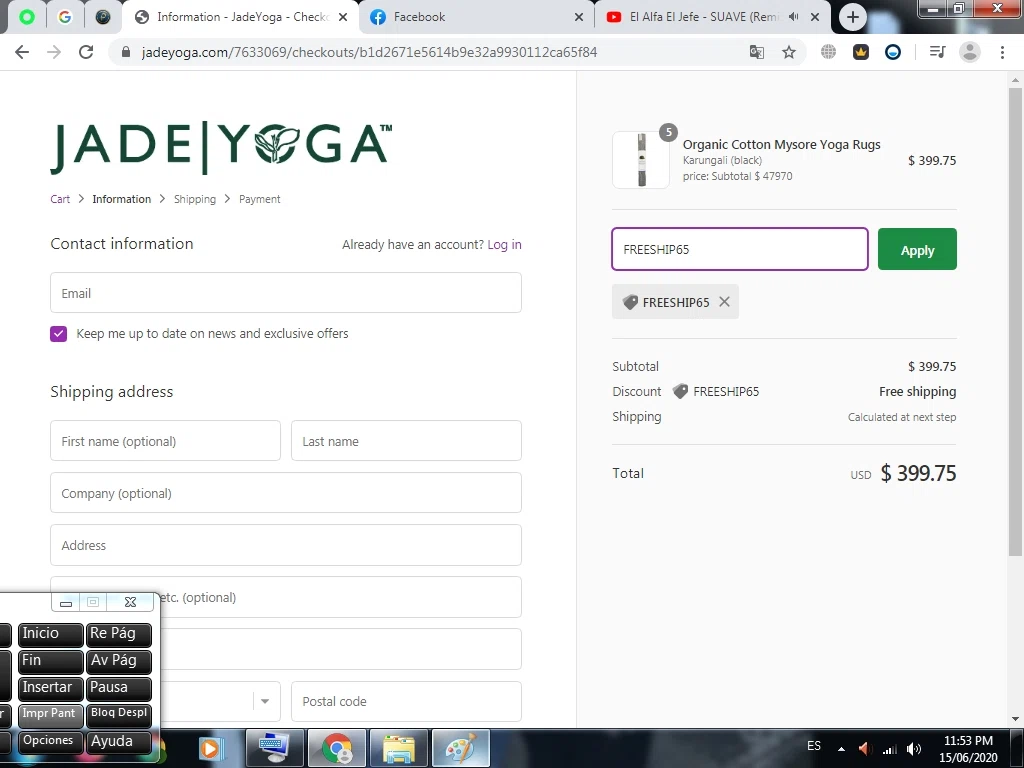Open the media player taskbar icon
This screenshot has height=768, width=1024.
211,748
